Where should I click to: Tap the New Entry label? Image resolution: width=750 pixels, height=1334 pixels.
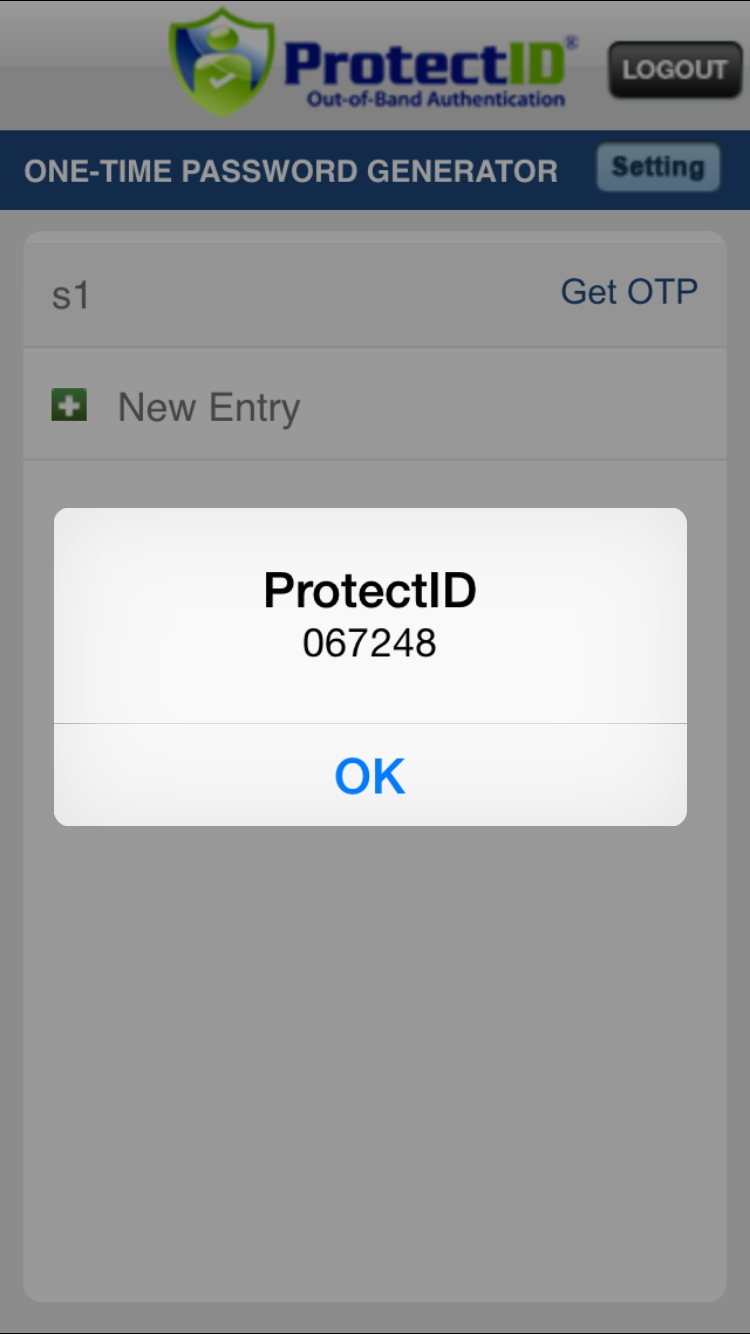pos(209,408)
